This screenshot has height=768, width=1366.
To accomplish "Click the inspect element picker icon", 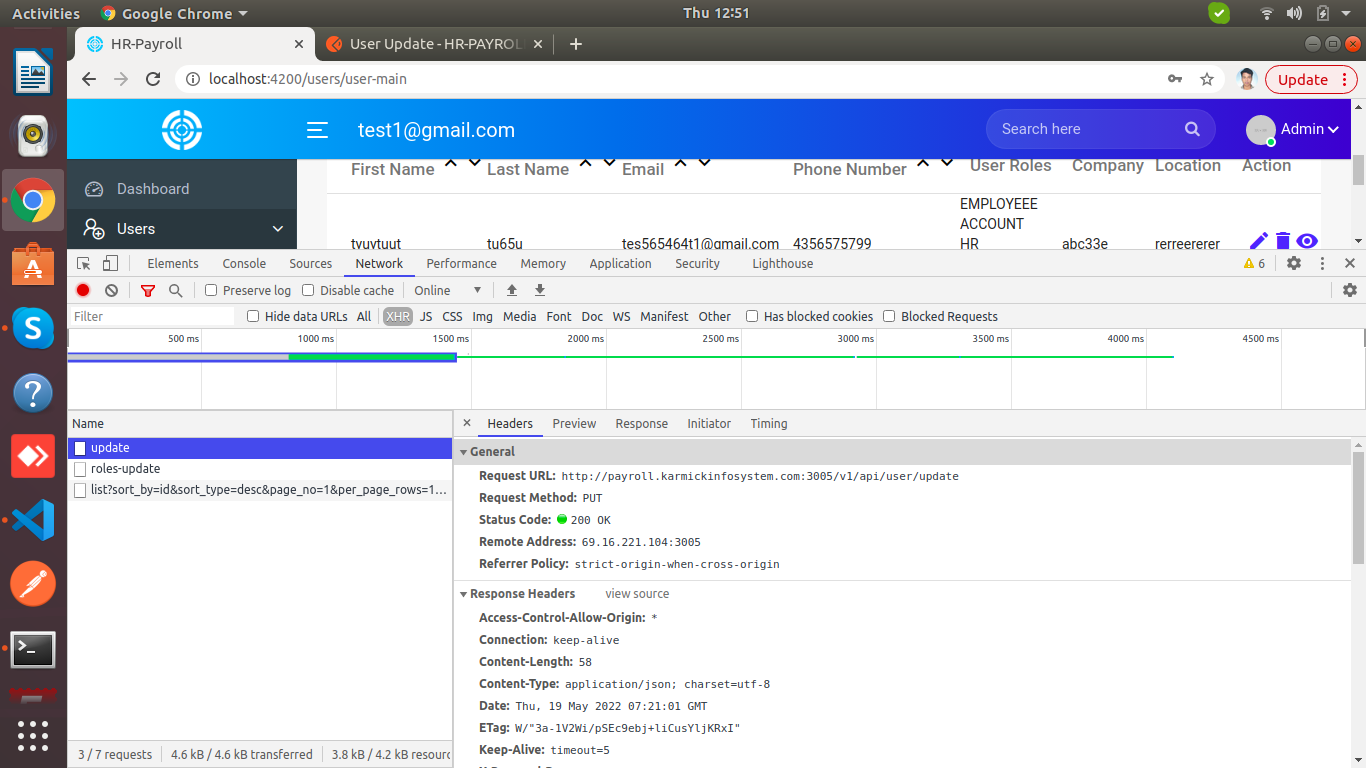I will (84, 263).
